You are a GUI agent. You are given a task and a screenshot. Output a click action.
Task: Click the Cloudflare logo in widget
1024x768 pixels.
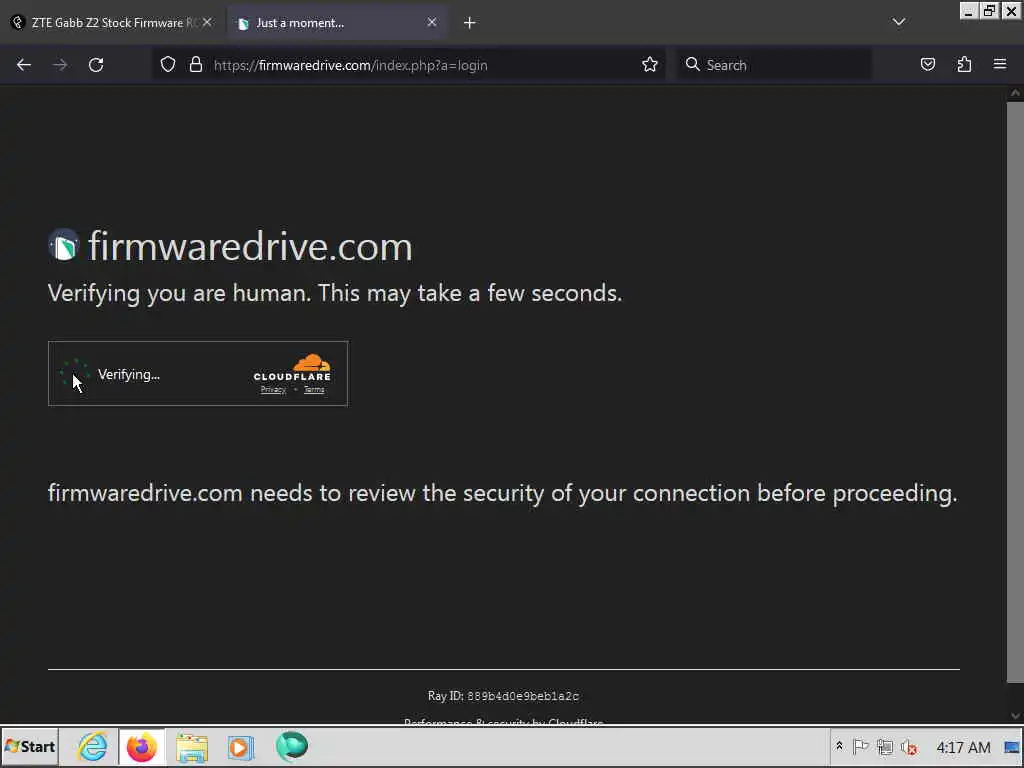[292, 368]
